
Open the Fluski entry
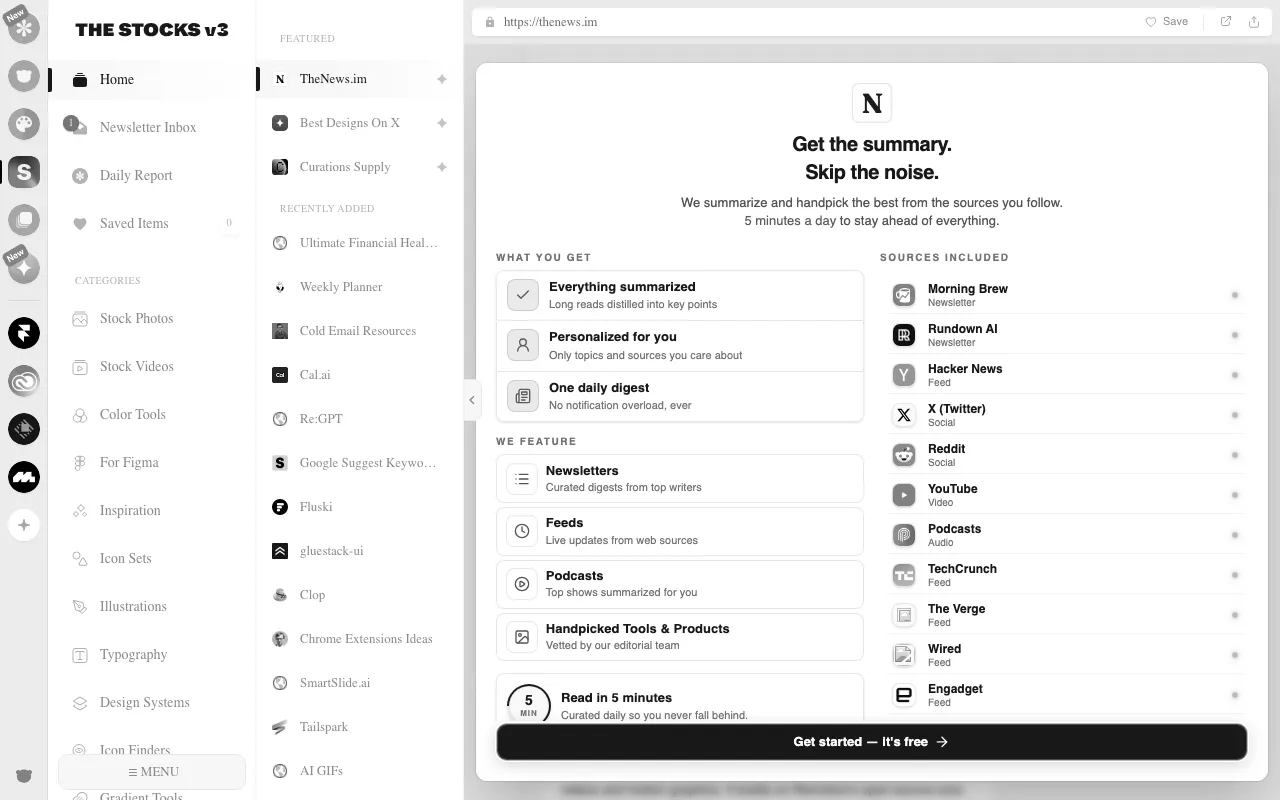tap(360, 507)
